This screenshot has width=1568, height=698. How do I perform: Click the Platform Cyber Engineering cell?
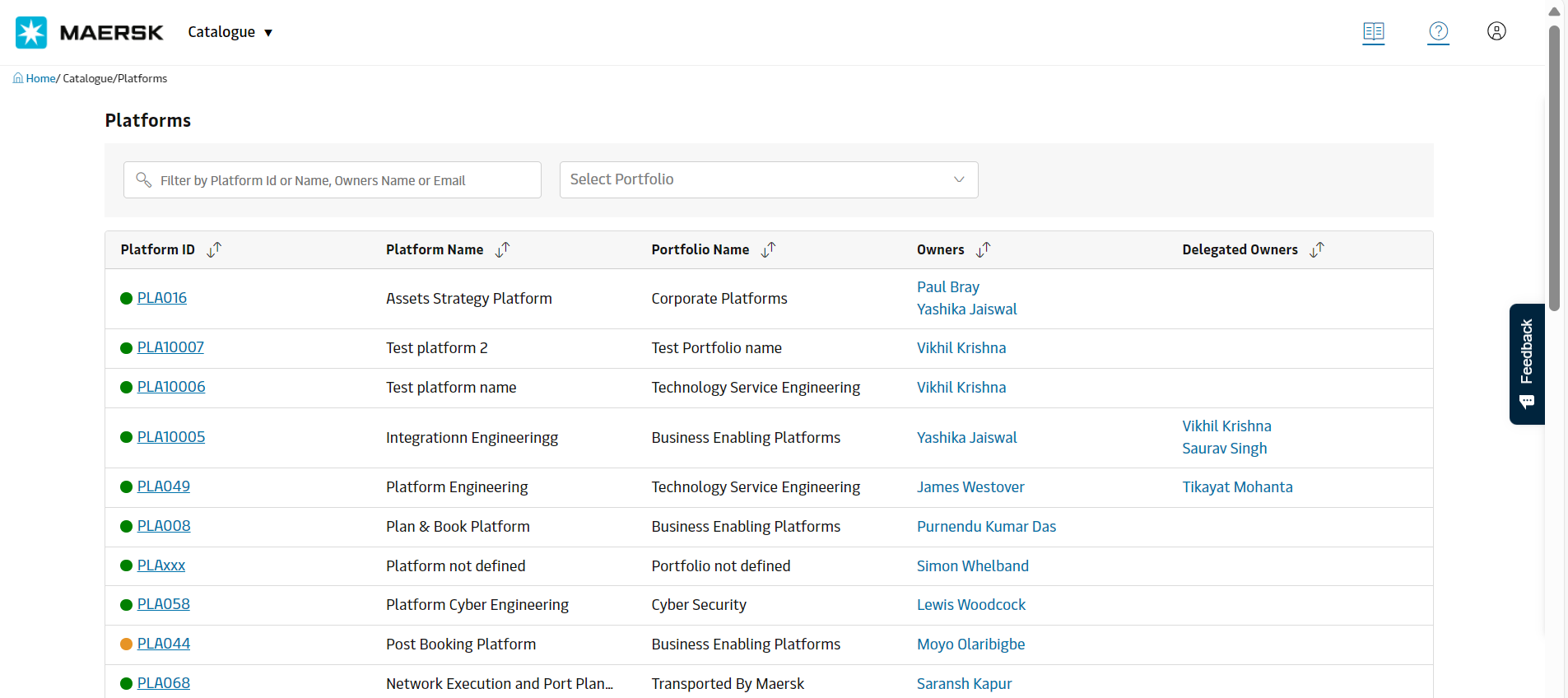pos(477,605)
